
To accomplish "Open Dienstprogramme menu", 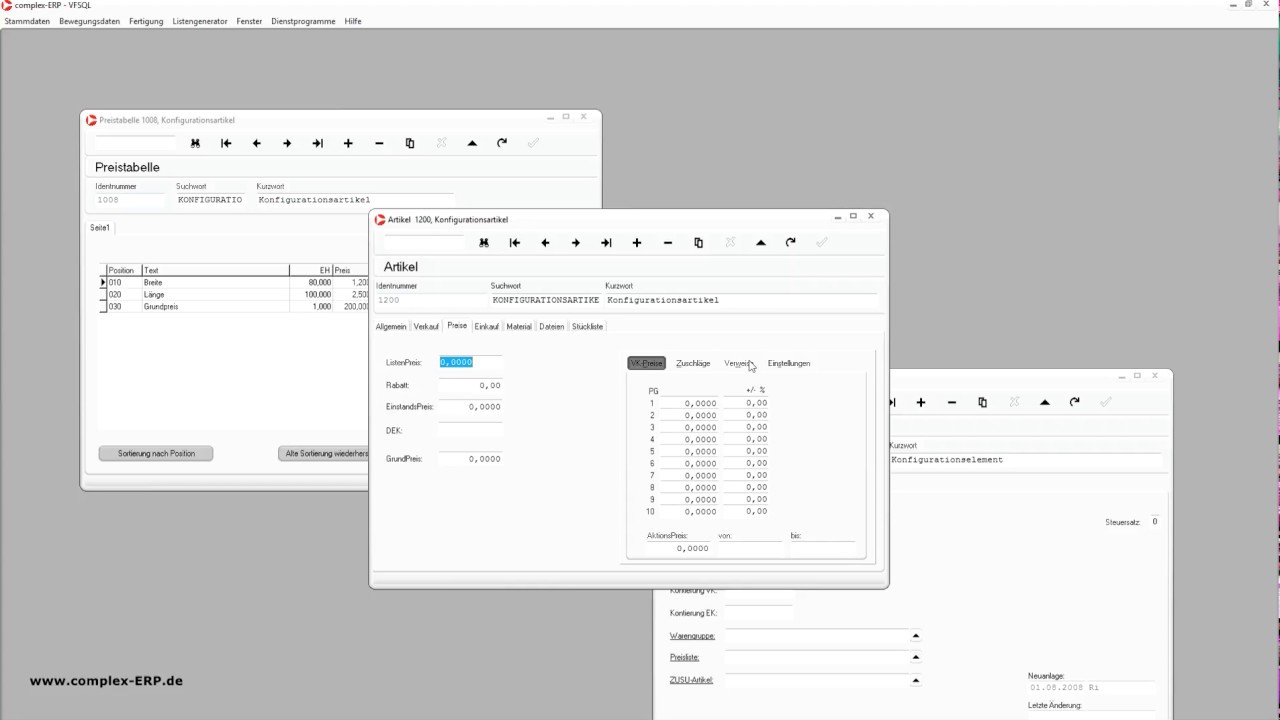I will [x=303, y=21].
